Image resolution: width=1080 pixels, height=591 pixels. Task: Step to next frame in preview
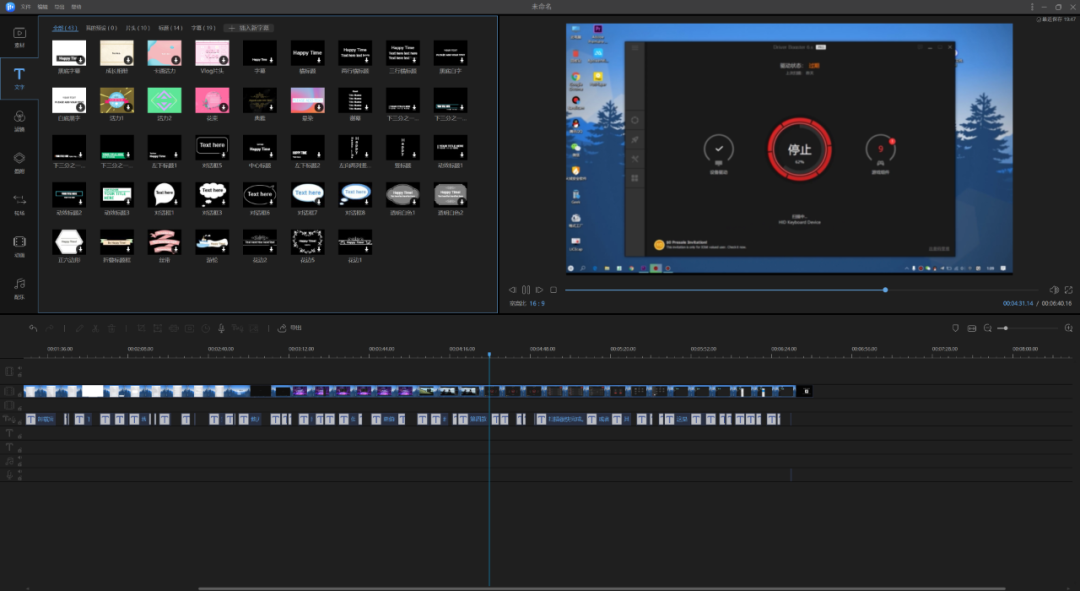tap(539, 290)
